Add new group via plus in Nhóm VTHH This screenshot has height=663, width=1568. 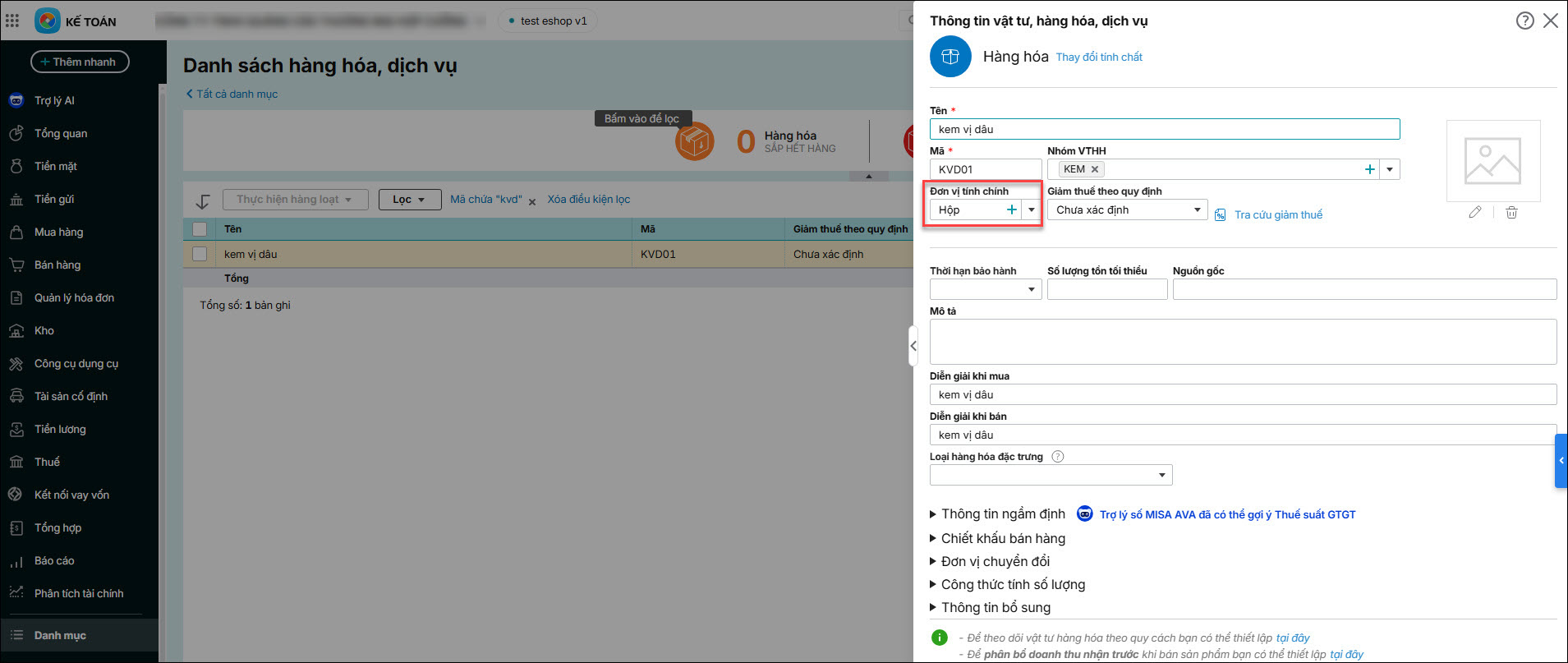tap(1369, 169)
